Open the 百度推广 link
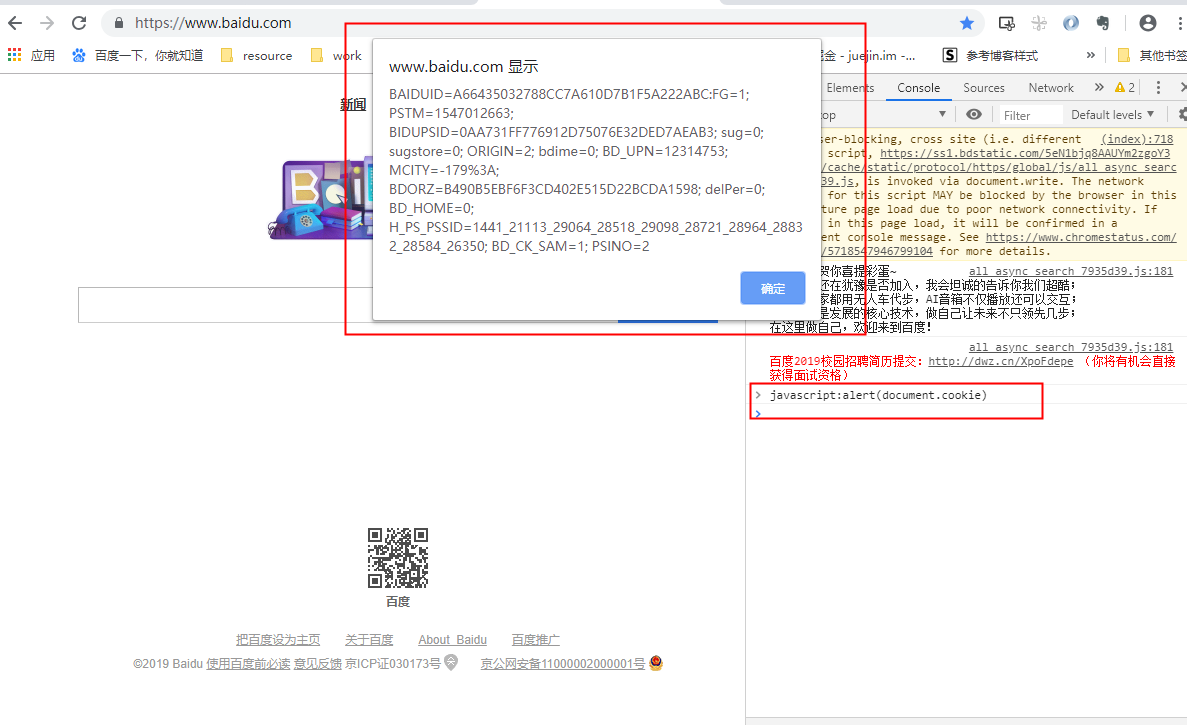Image resolution: width=1187 pixels, height=725 pixels. coord(535,640)
